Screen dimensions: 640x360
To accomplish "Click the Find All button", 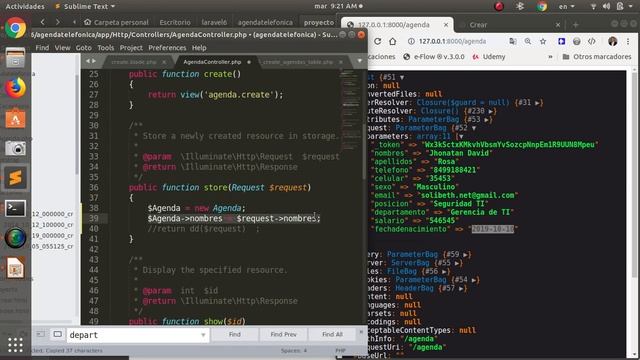I will pos(332,334).
